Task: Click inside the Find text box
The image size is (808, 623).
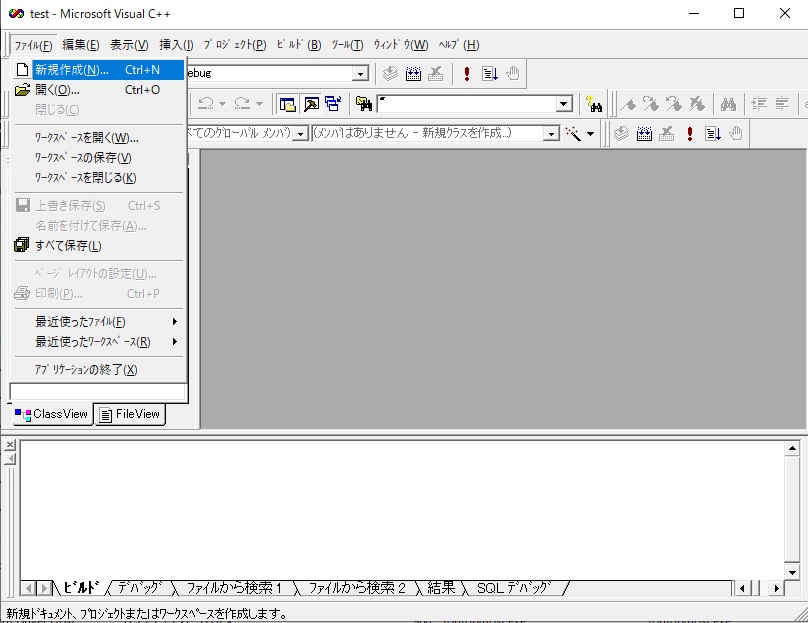Action: 467,104
